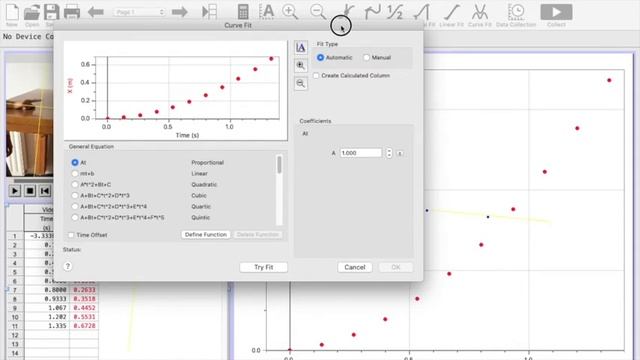Open the calculator icon in toolbar
The width and height of the screenshot is (640, 360).
click(243, 12)
